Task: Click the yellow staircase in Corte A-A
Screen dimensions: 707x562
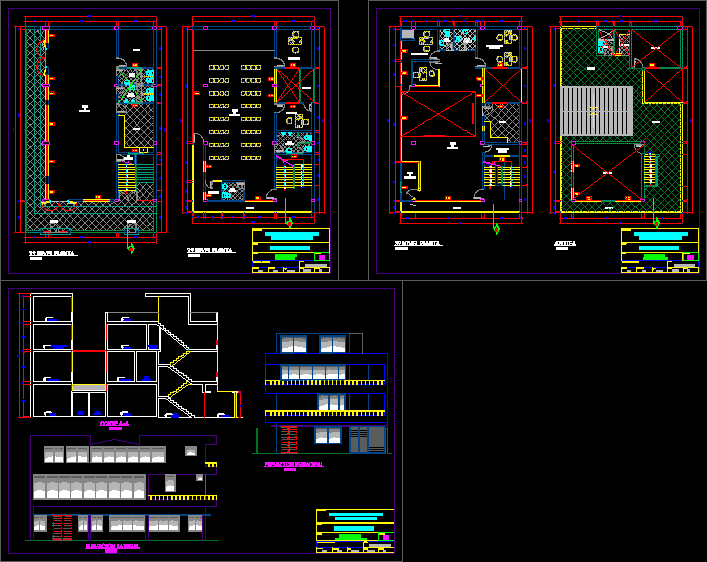Action: (x=178, y=375)
